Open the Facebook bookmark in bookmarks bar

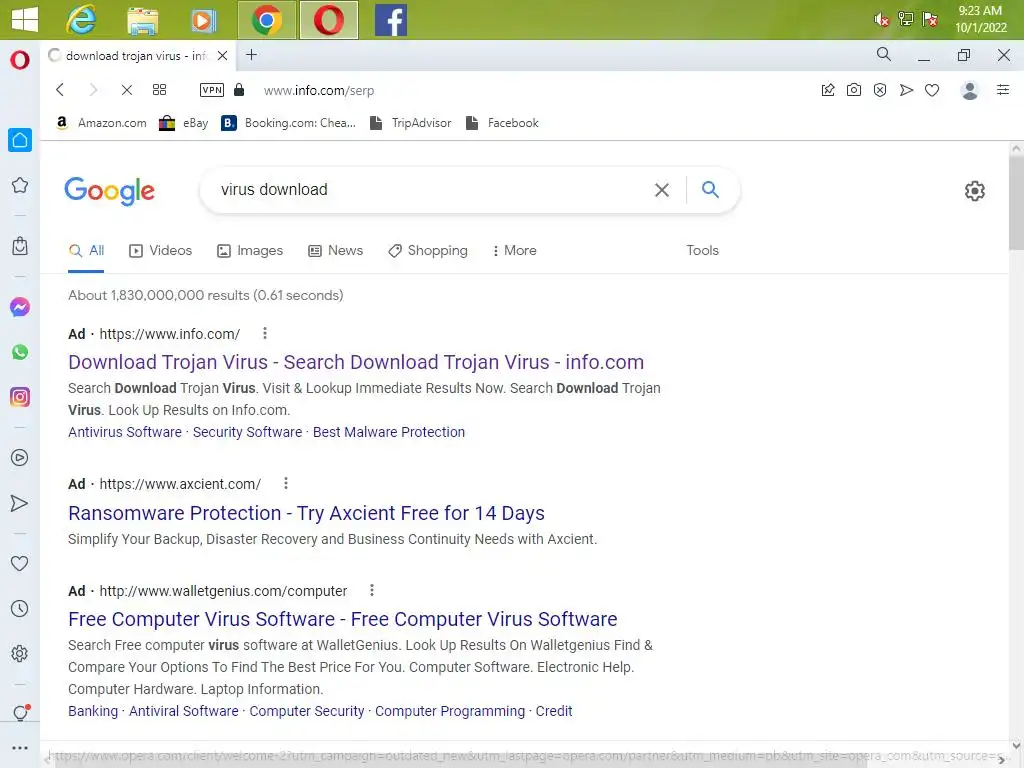point(502,123)
